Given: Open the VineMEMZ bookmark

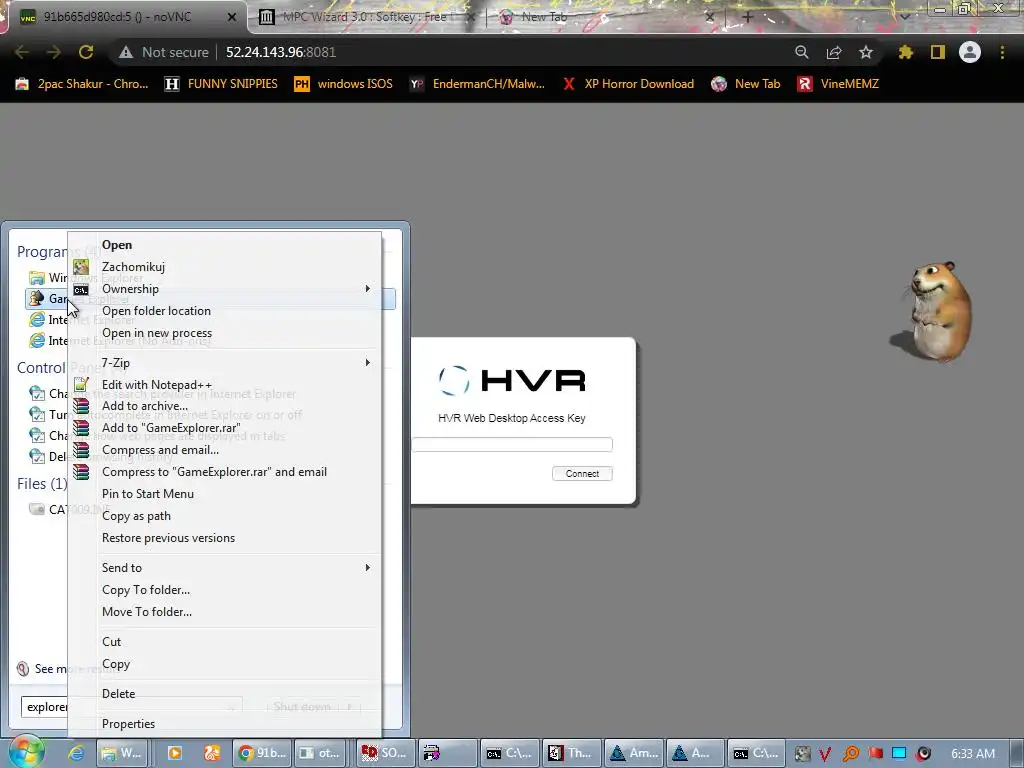Looking at the screenshot, I should click(x=838, y=84).
